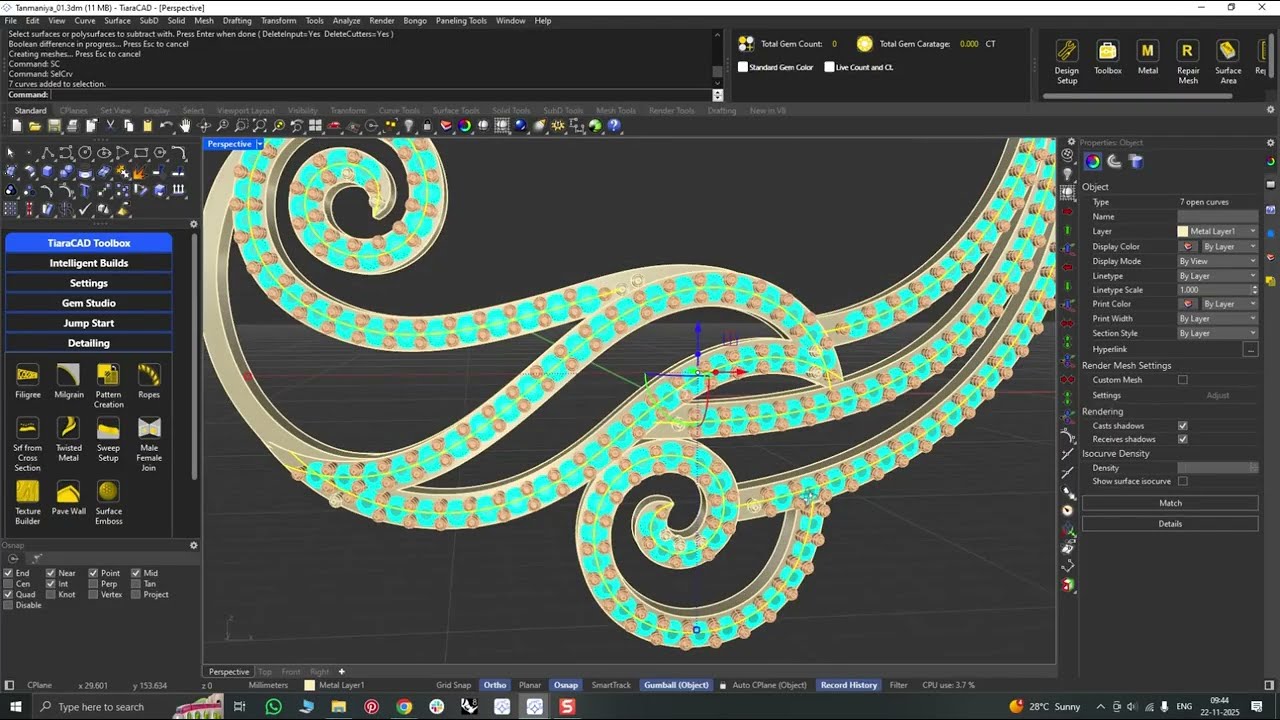Toggle Custom Mesh checkbox

1183,380
